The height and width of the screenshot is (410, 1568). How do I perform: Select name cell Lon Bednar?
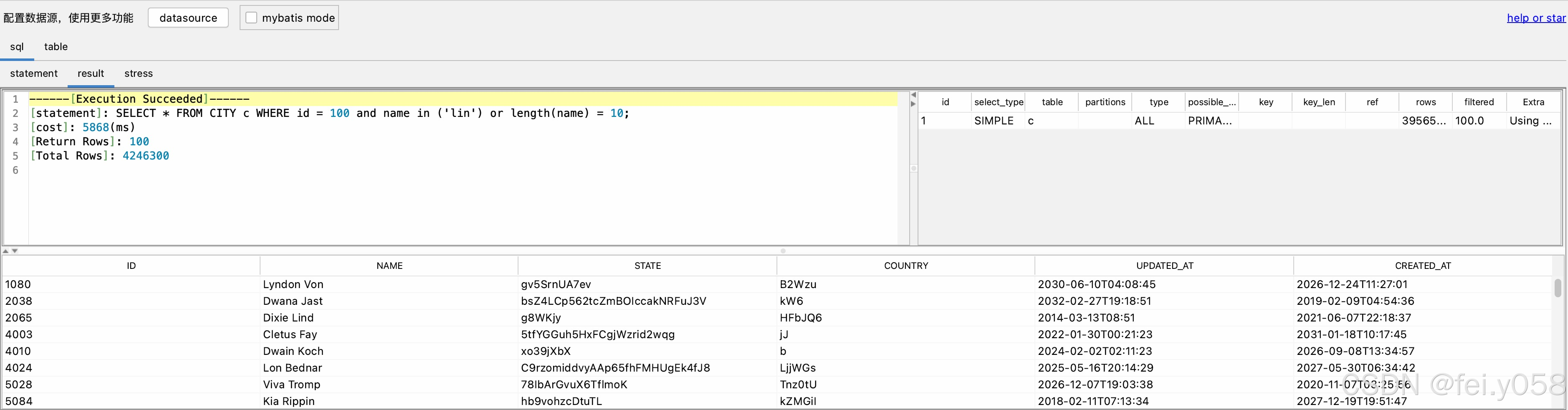point(389,368)
